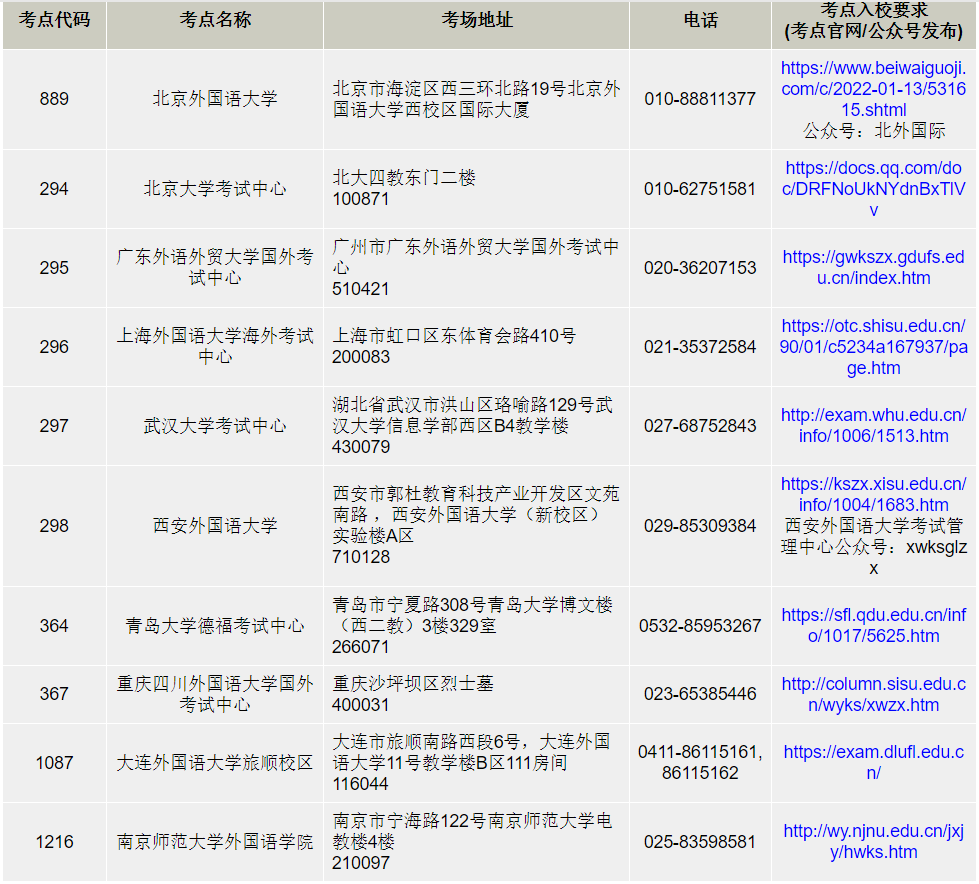
Task: Select test center code 1216
Action: click(x=54, y=841)
